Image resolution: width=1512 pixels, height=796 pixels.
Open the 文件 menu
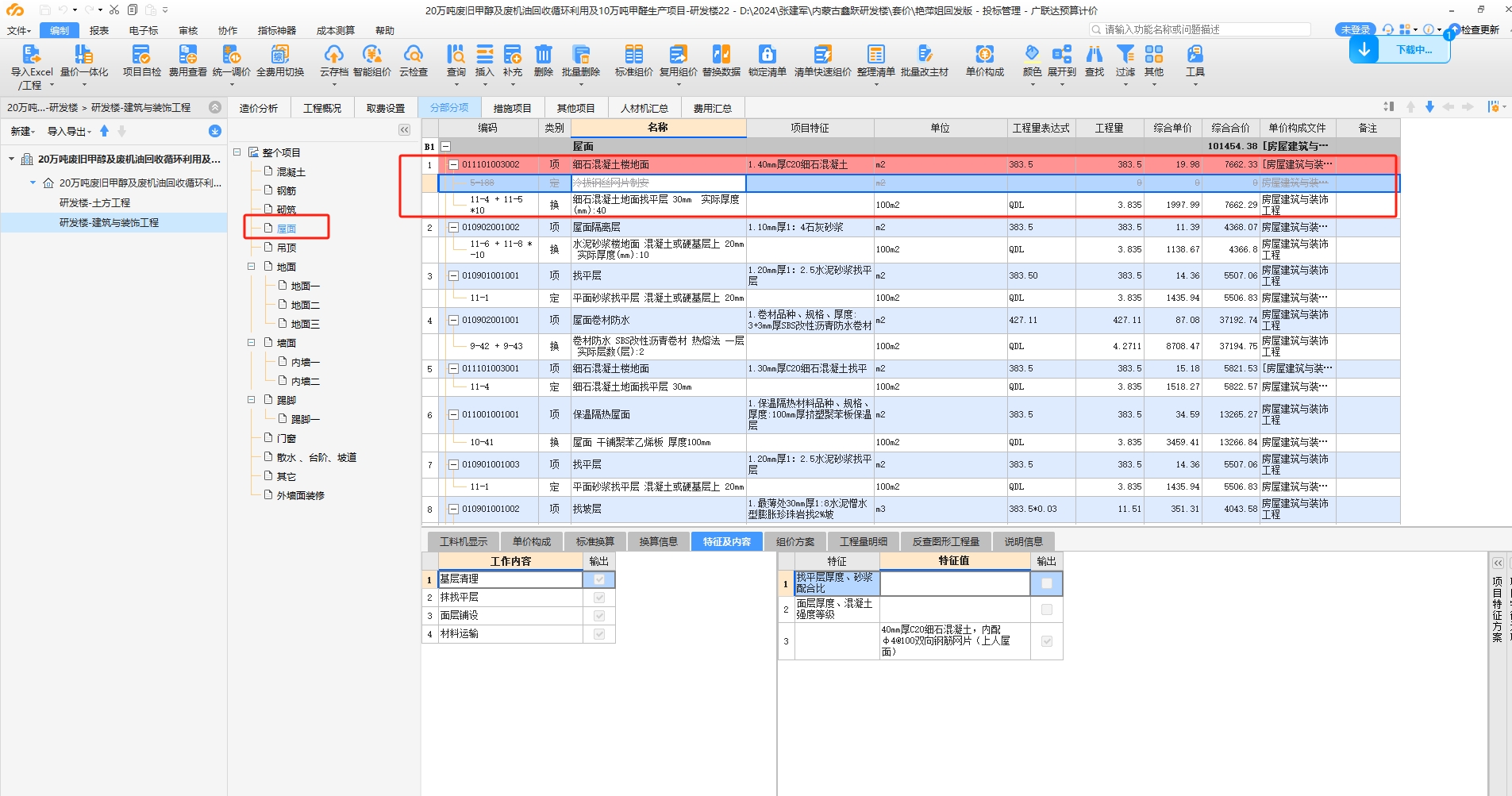19,31
